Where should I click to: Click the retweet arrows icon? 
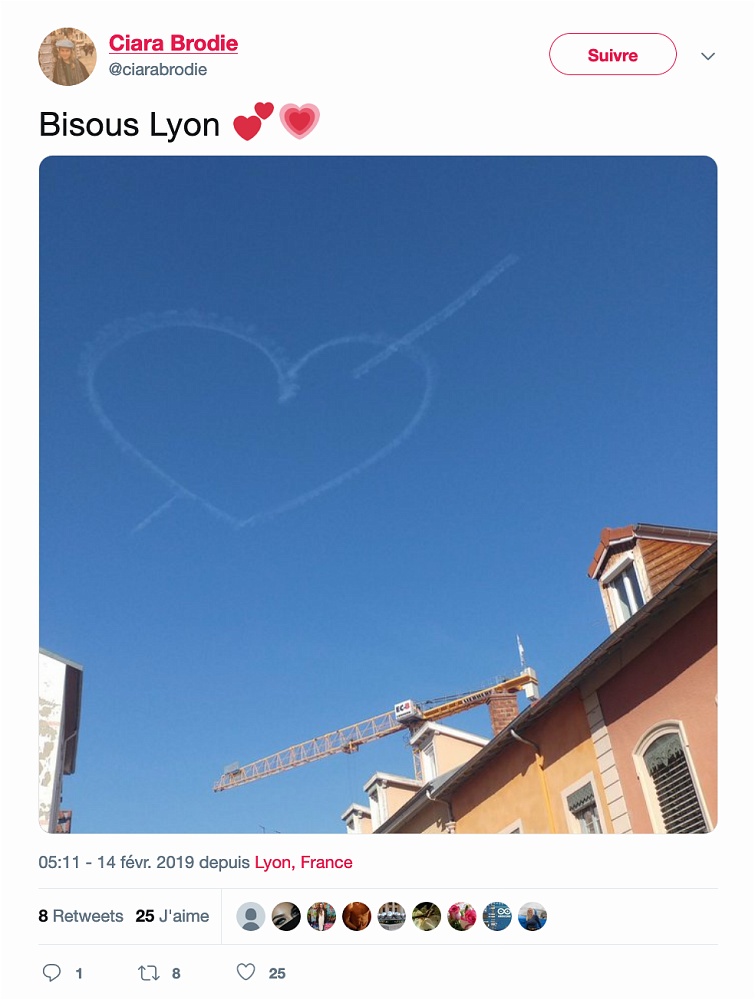149,973
